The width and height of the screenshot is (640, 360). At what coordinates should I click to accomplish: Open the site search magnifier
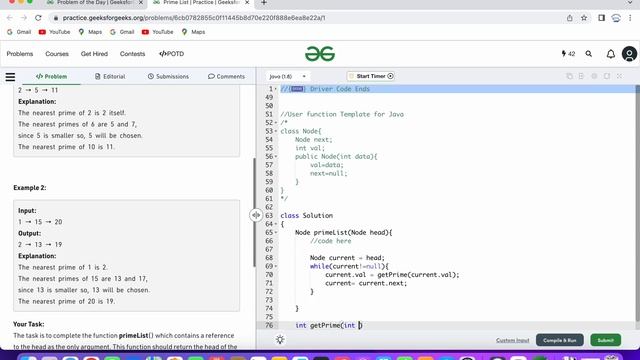(589, 54)
